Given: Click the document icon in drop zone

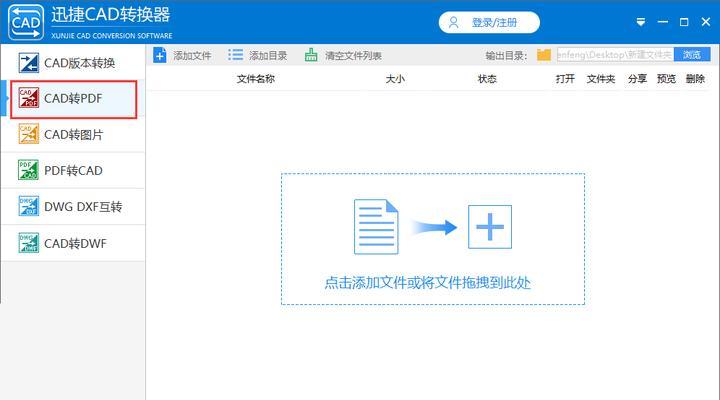Looking at the screenshot, I should click(376, 227).
